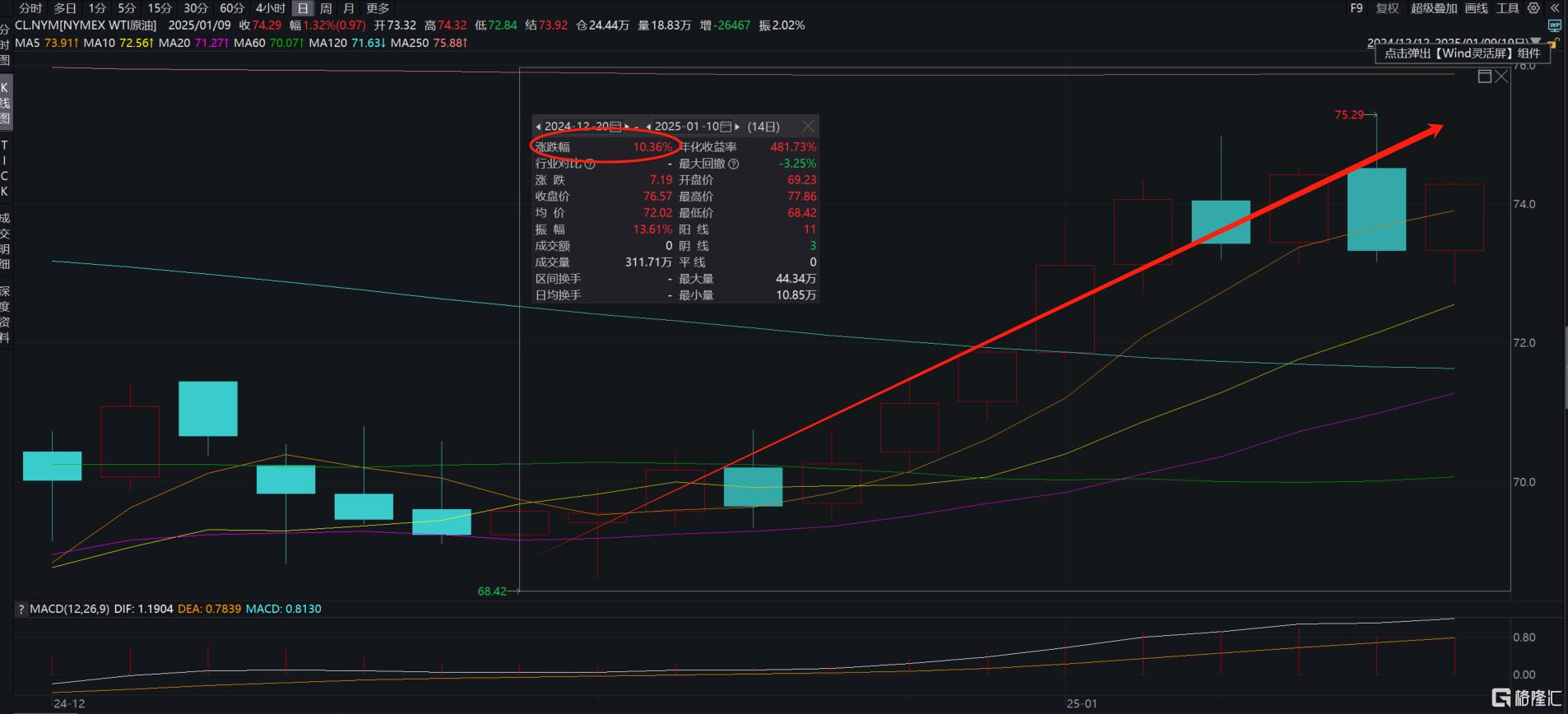Viewport: 1568px width, 714px height.
Task: Open the 复权 adjustment menu
Action: coord(1387,8)
